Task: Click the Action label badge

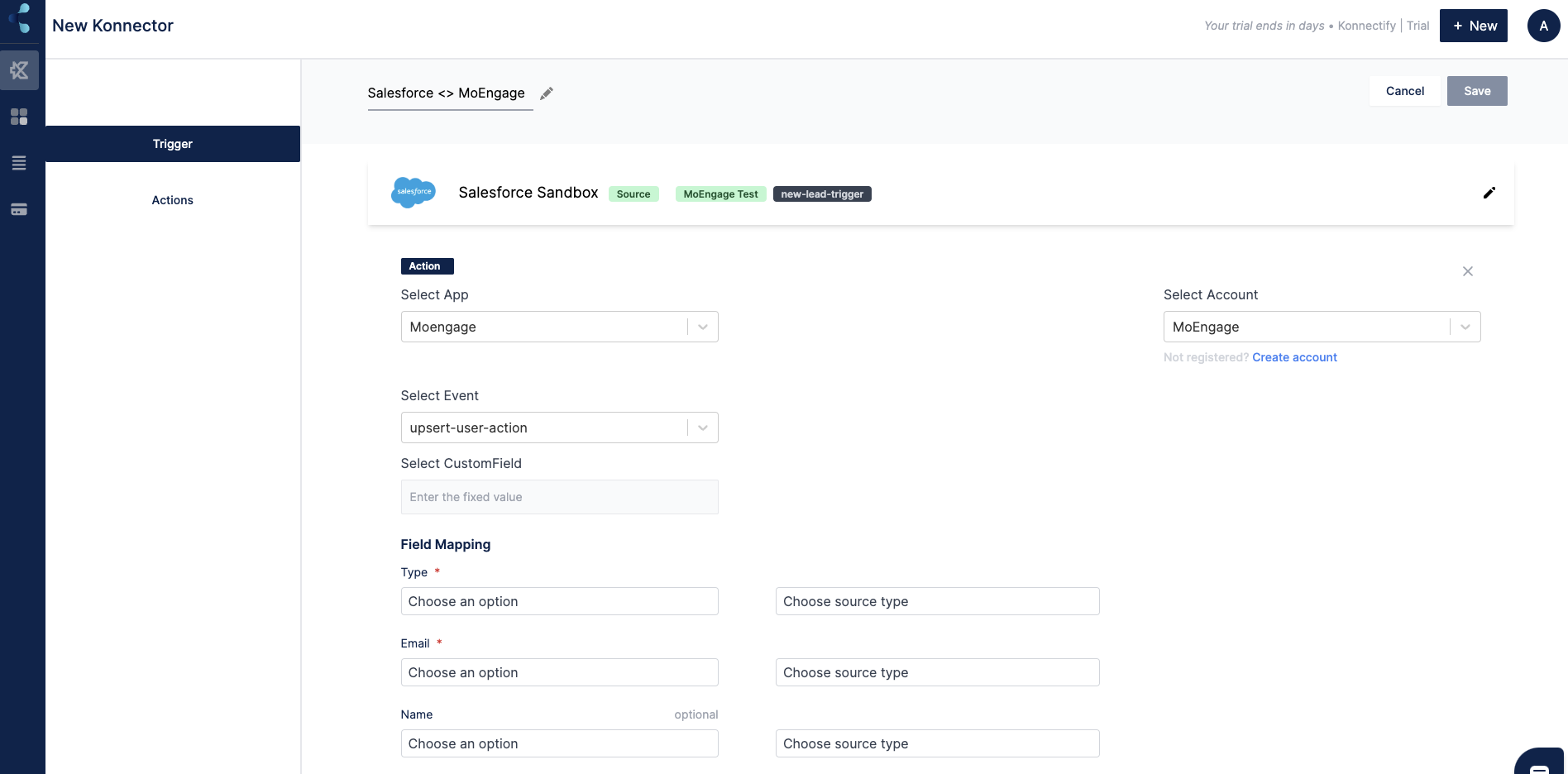Action: pos(427,266)
